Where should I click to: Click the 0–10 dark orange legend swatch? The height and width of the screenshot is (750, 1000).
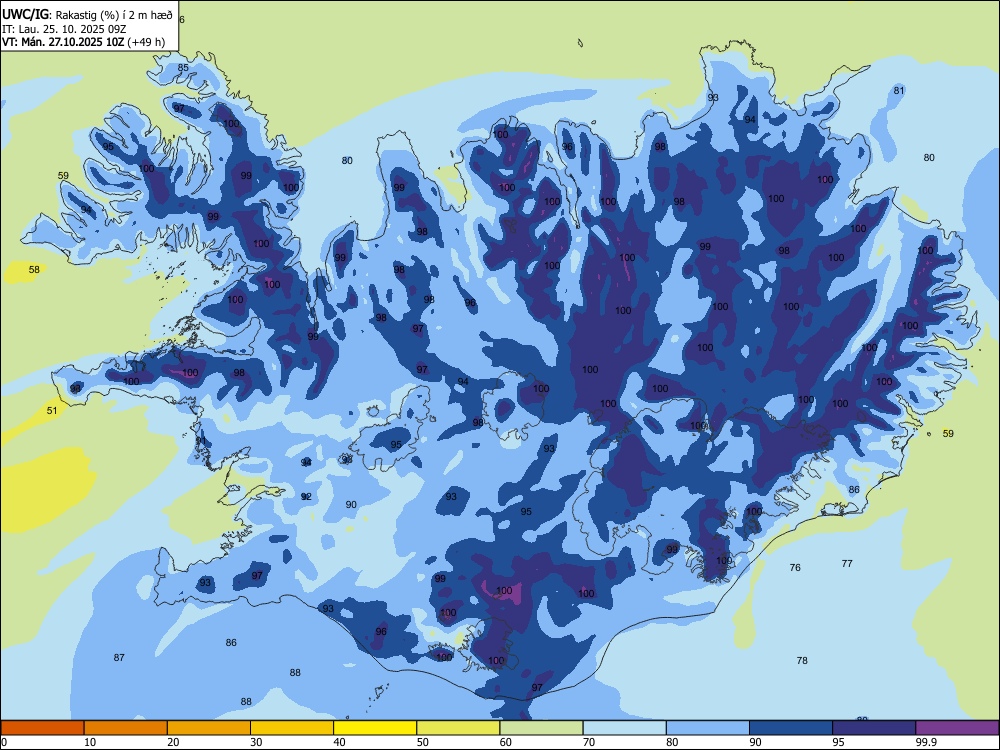coord(42,728)
